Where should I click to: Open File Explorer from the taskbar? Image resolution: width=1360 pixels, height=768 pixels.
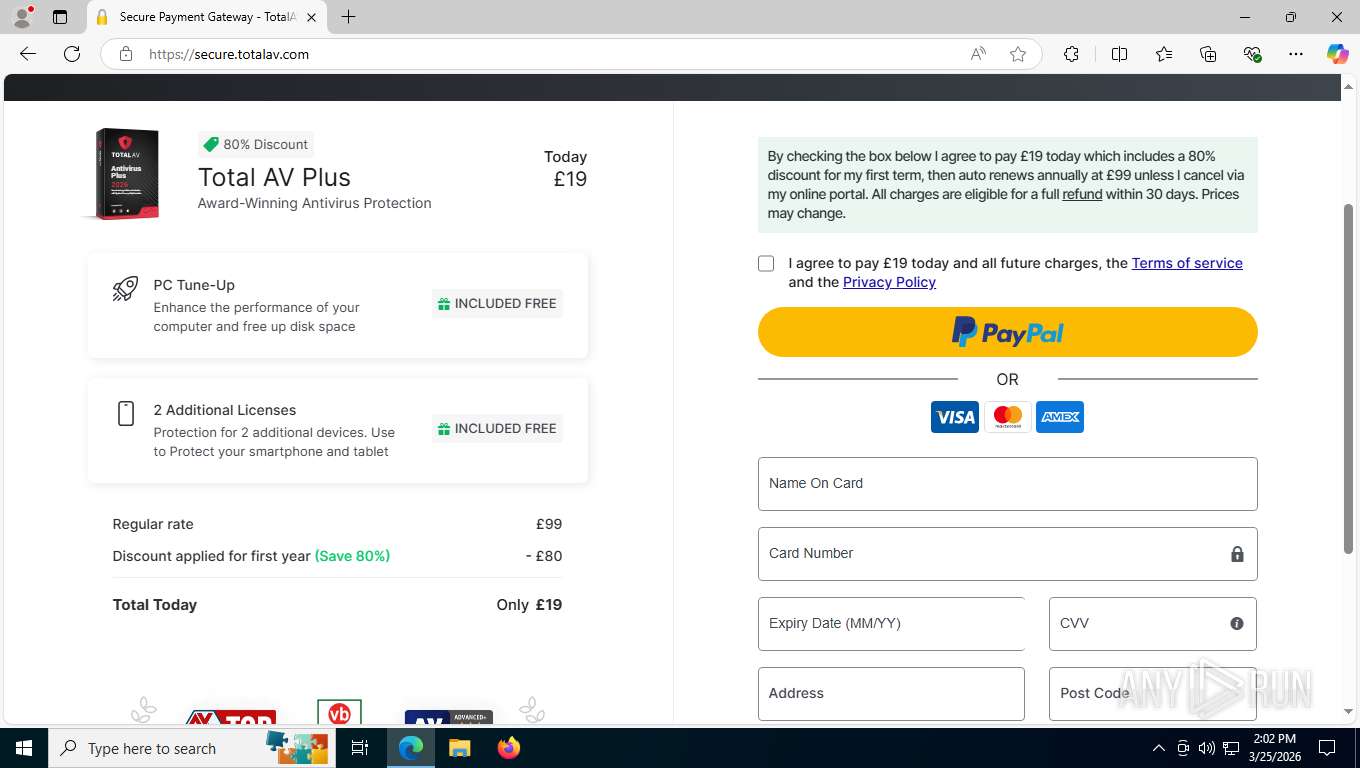459,748
